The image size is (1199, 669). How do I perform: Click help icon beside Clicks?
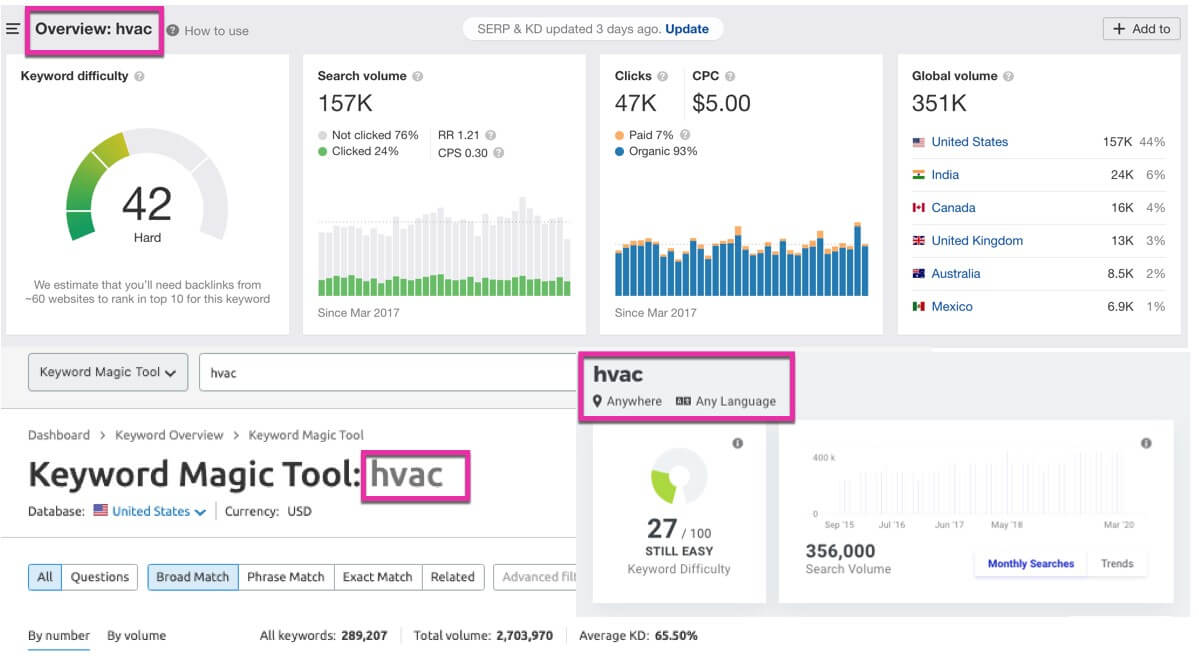click(662, 76)
